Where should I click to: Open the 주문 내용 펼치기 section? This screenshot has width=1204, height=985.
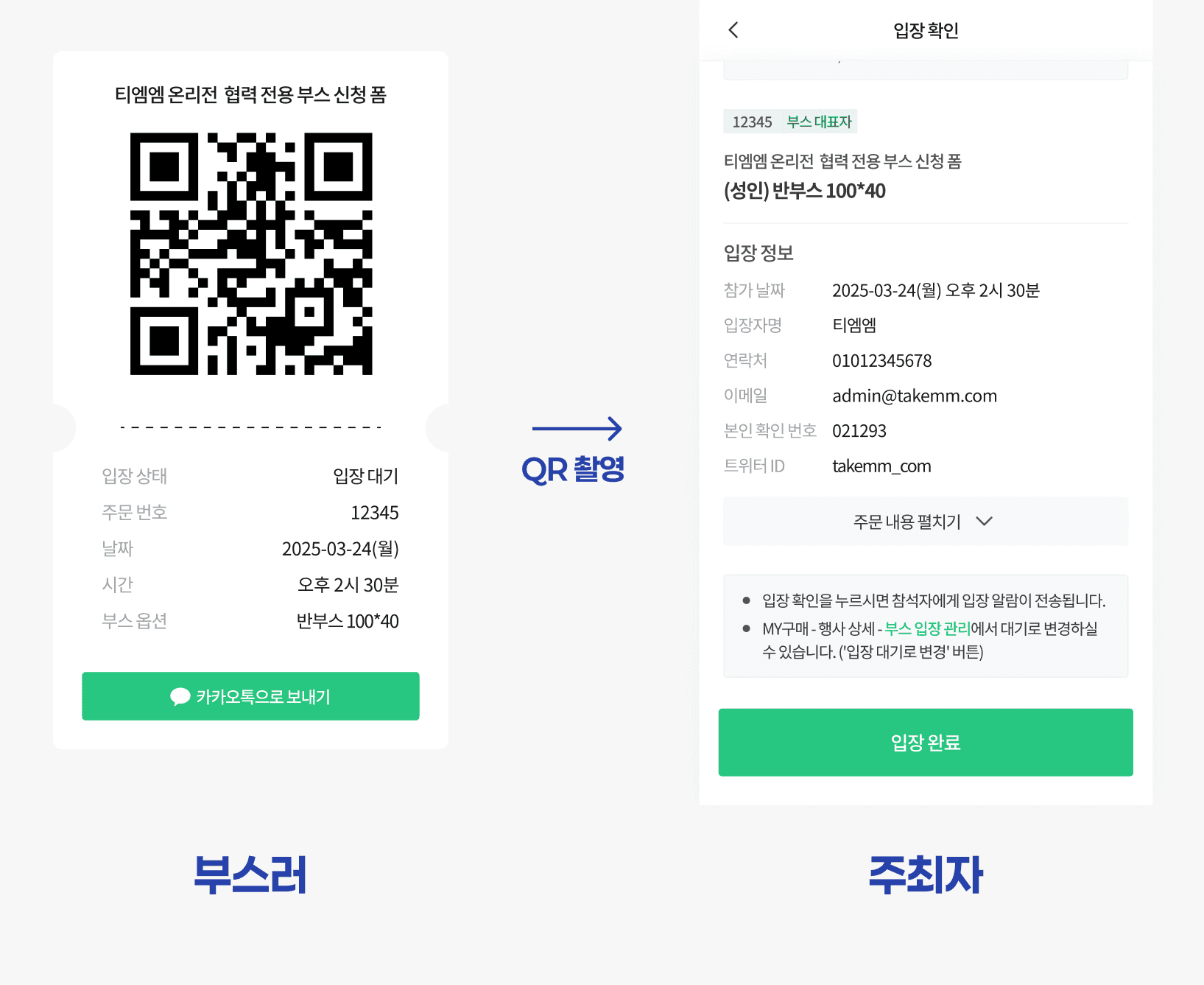click(926, 522)
